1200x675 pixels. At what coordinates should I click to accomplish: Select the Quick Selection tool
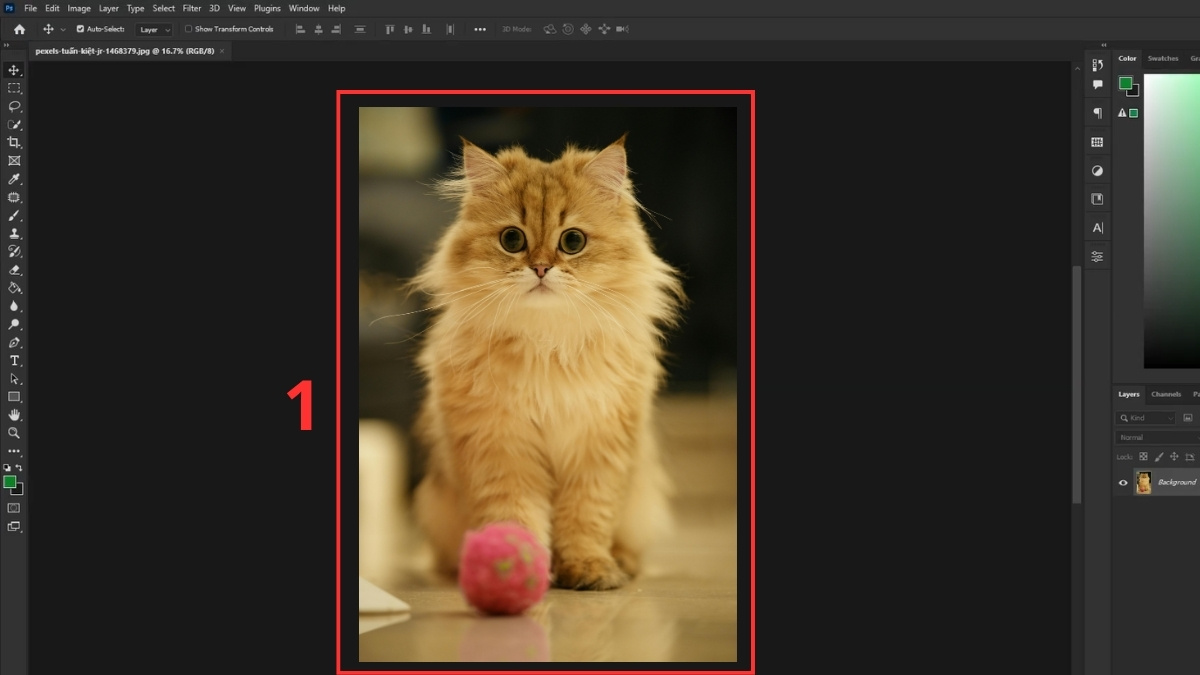14,125
